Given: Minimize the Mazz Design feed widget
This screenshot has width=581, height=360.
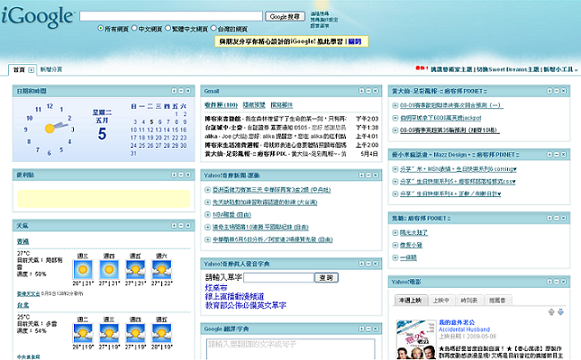Looking at the screenshot, I should pos(557,154).
